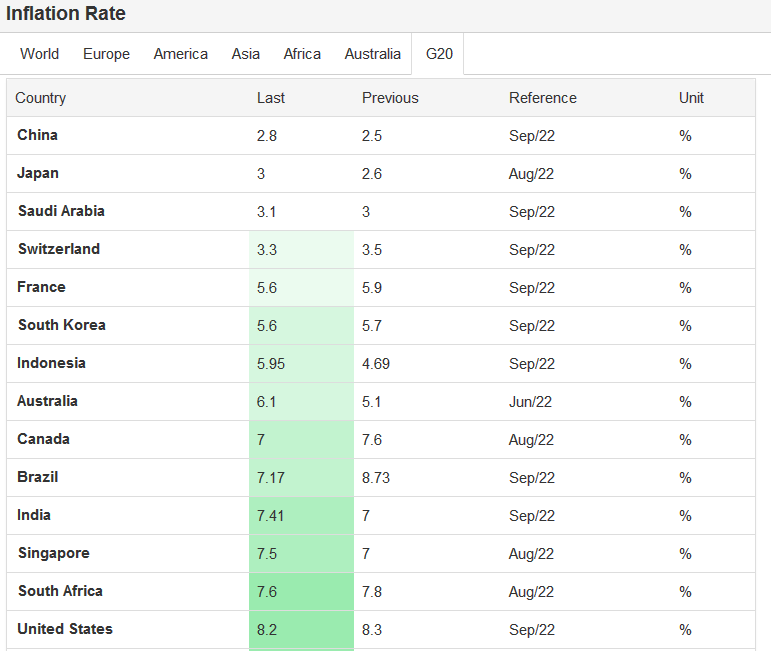The width and height of the screenshot is (771, 651).
Task: Click Indonesia's last value 5.95
Action: pyautogui.click(x=270, y=364)
